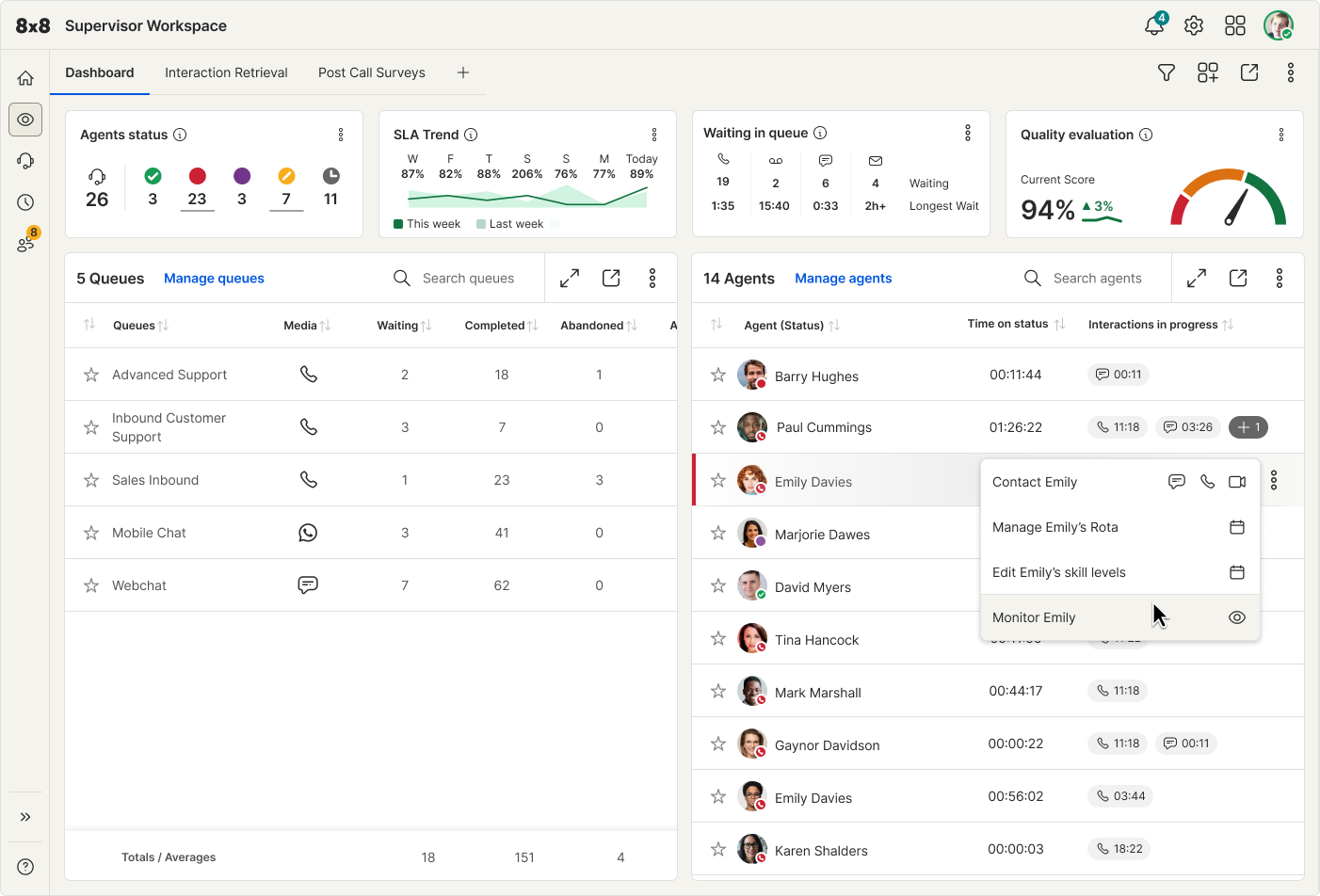Click the Manage agents link
The height and width of the screenshot is (896, 1320).
843,279
